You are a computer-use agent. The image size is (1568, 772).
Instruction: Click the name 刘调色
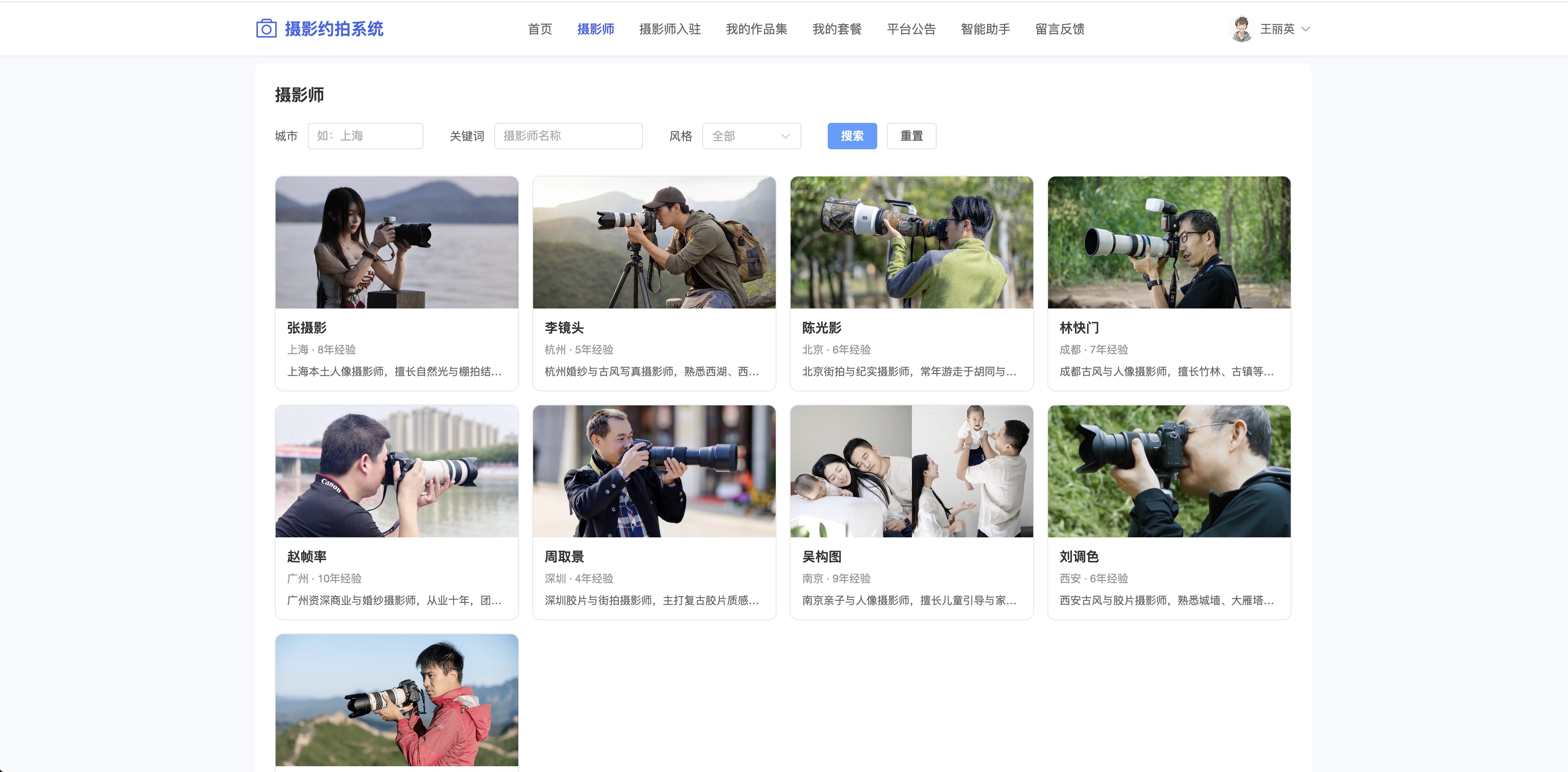[1079, 557]
